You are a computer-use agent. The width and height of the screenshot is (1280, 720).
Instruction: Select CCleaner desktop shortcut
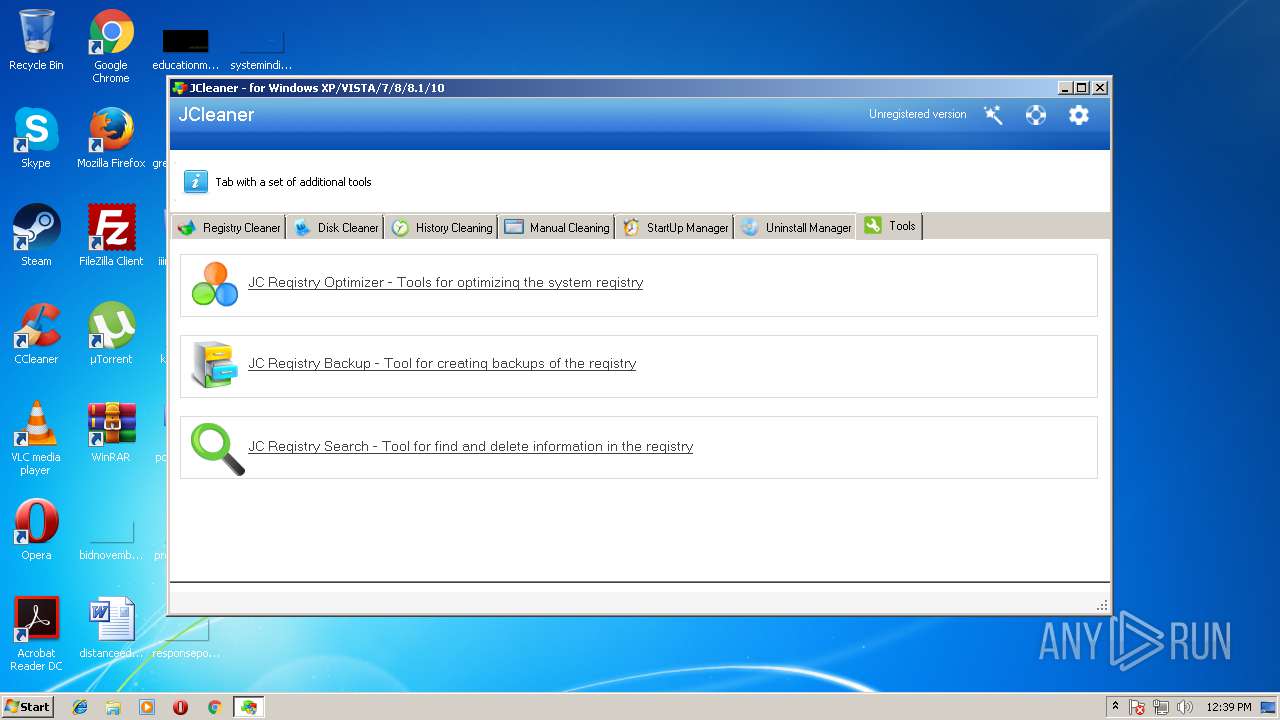(x=36, y=334)
